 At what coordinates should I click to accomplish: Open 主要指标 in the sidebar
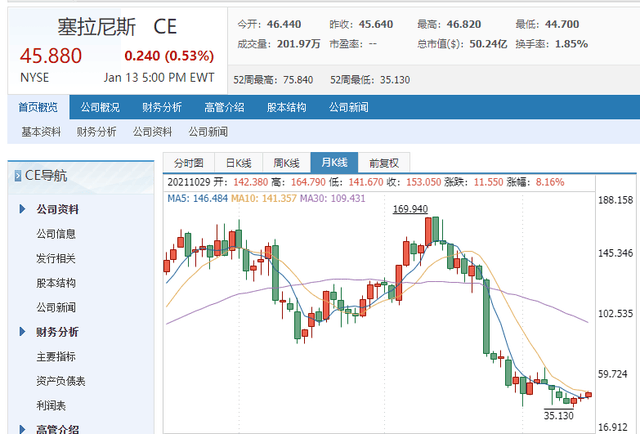tap(56, 356)
